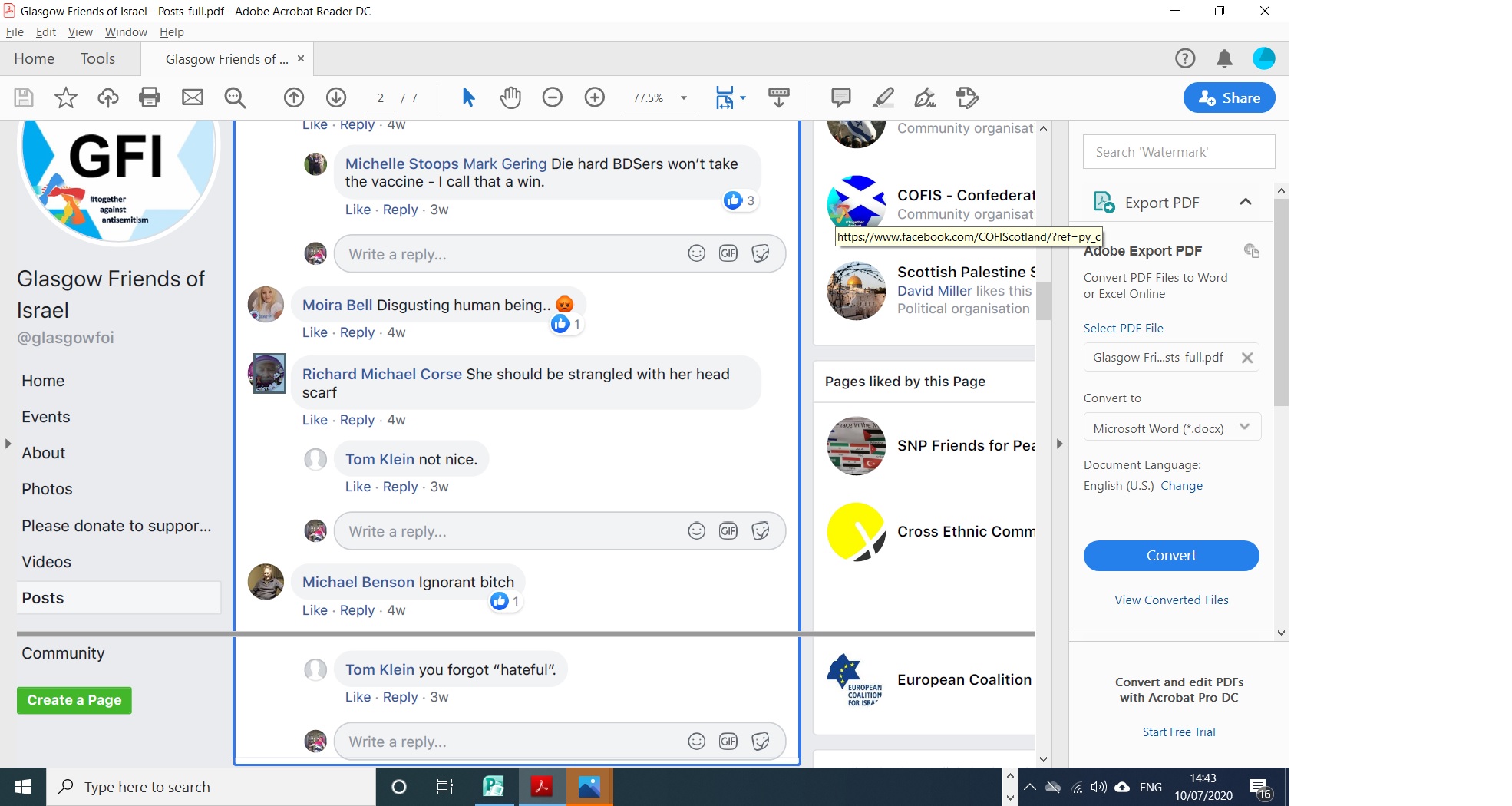
Task: Collapse the right tools pane arrow
Action: coord(1059,444)
